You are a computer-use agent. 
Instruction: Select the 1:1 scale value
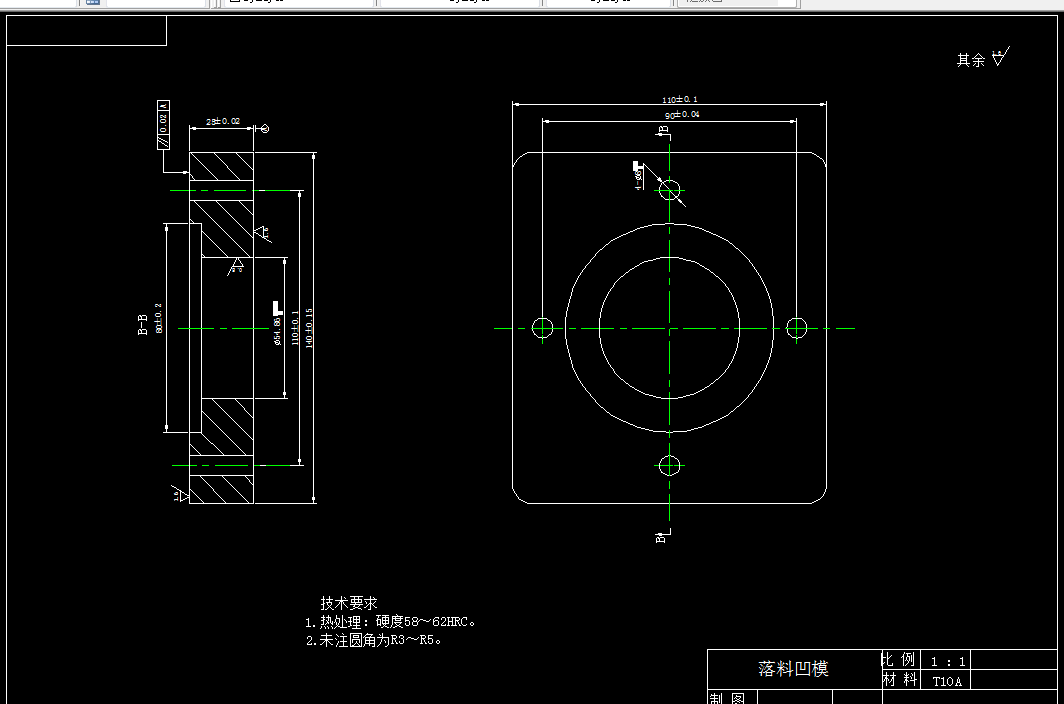(948, 661)
